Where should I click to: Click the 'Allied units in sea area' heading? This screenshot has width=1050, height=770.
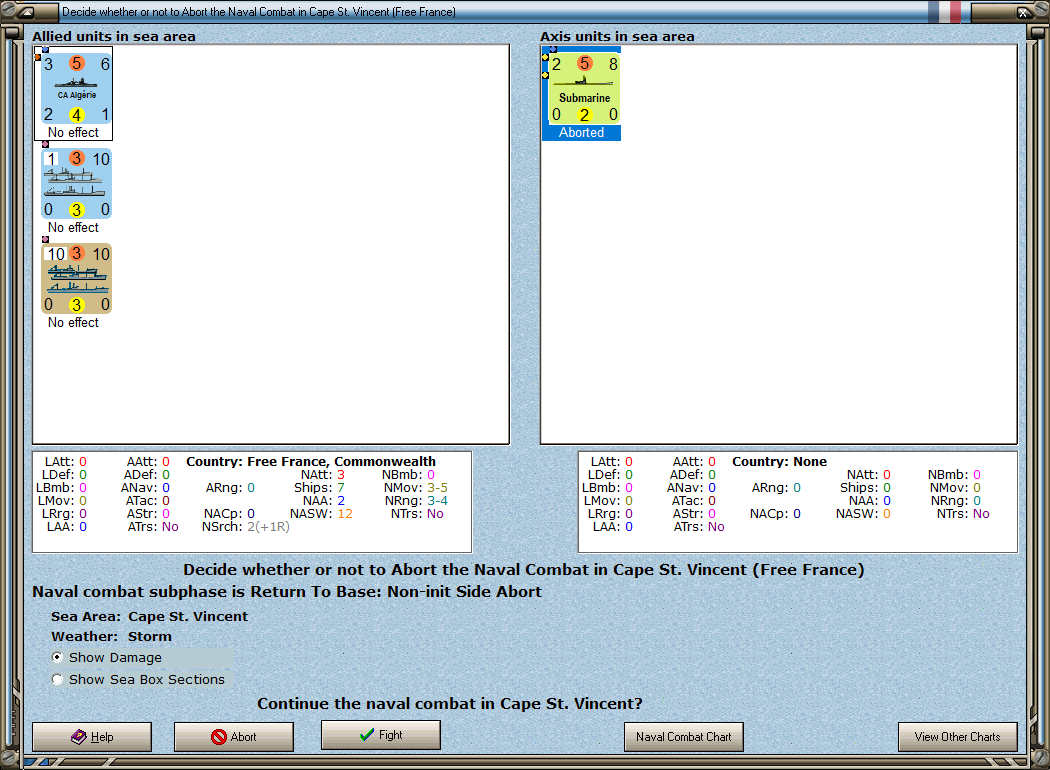point(114,36)
